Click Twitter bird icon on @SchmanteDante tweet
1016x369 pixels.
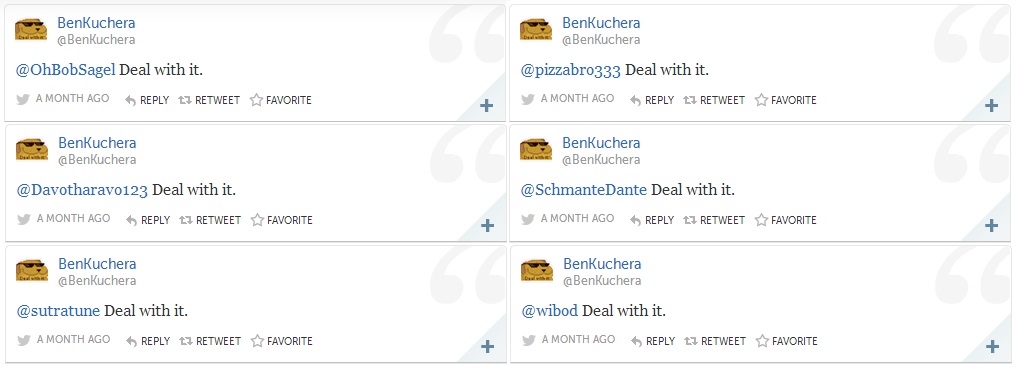point(528,219)
